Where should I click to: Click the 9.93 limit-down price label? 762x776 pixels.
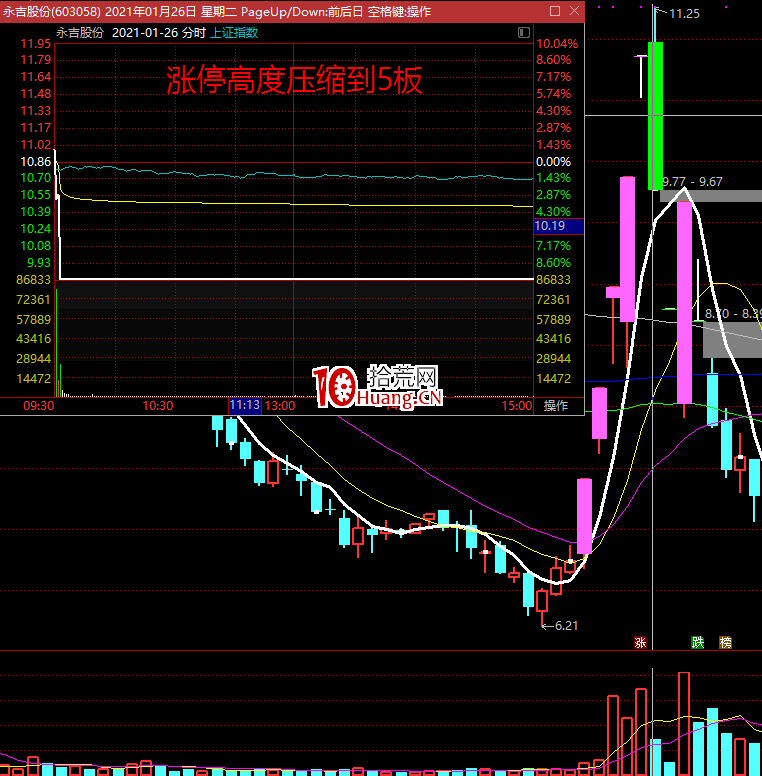click(39, 263)
